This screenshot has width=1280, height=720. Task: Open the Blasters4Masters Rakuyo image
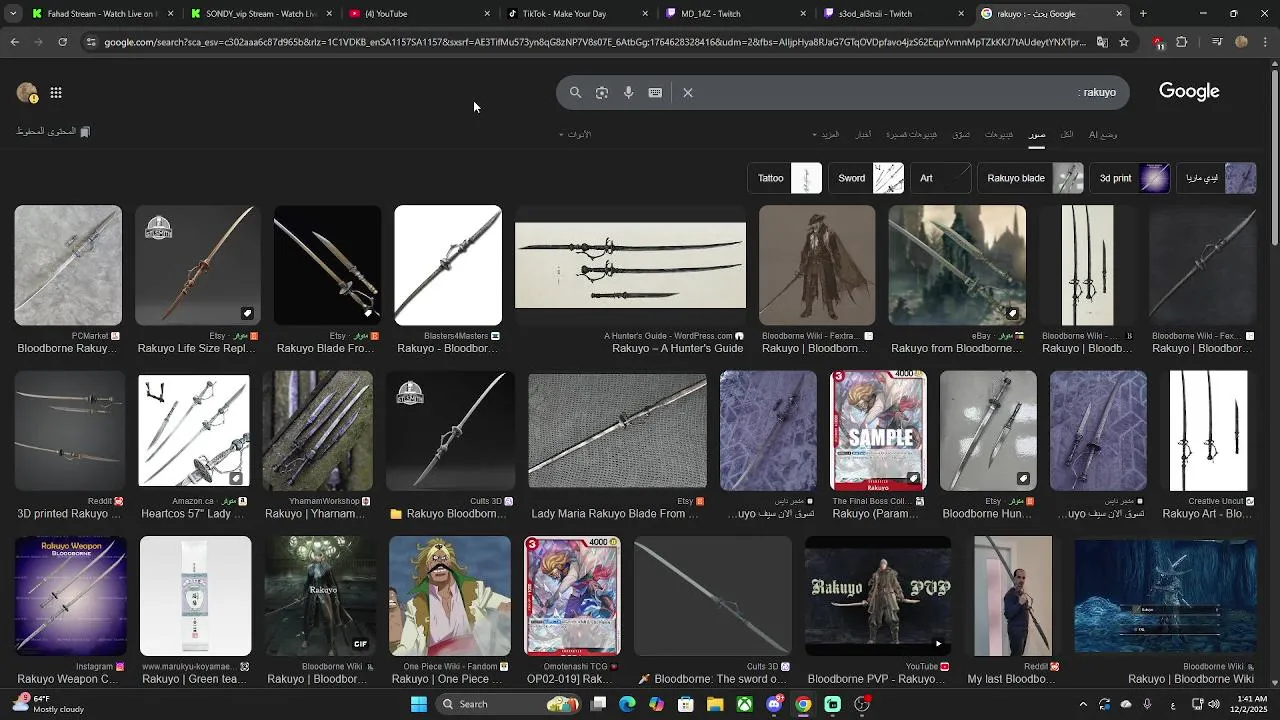pos(448,265)
